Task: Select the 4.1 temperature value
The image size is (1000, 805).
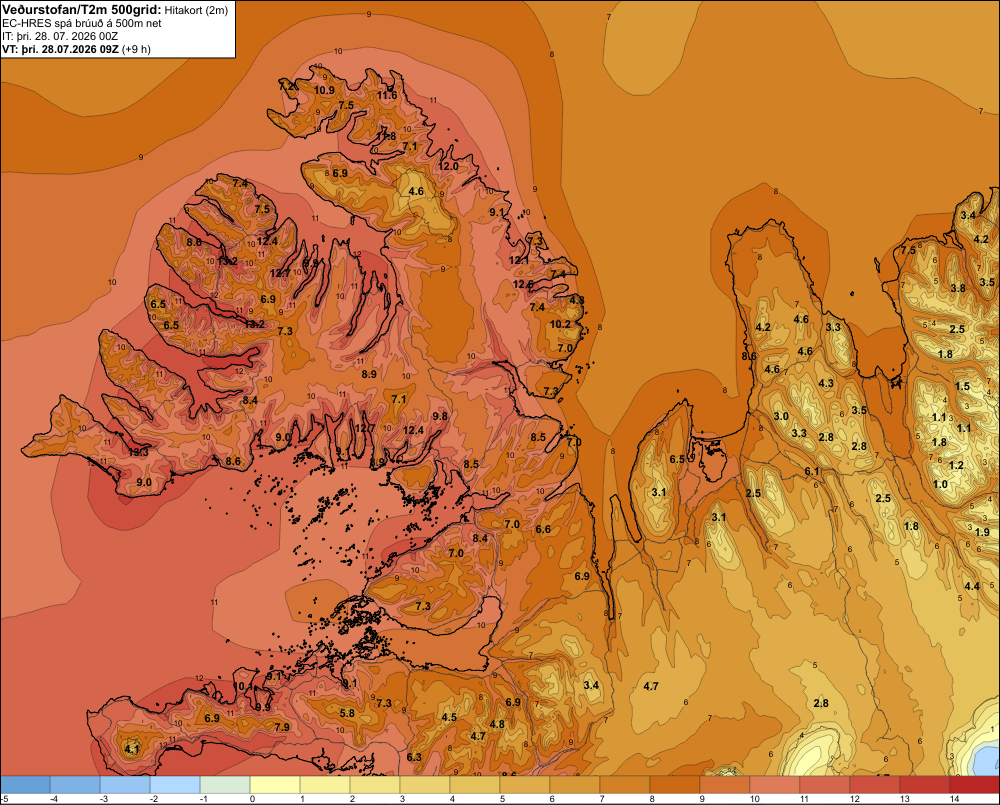Action: tap(131, 750)
